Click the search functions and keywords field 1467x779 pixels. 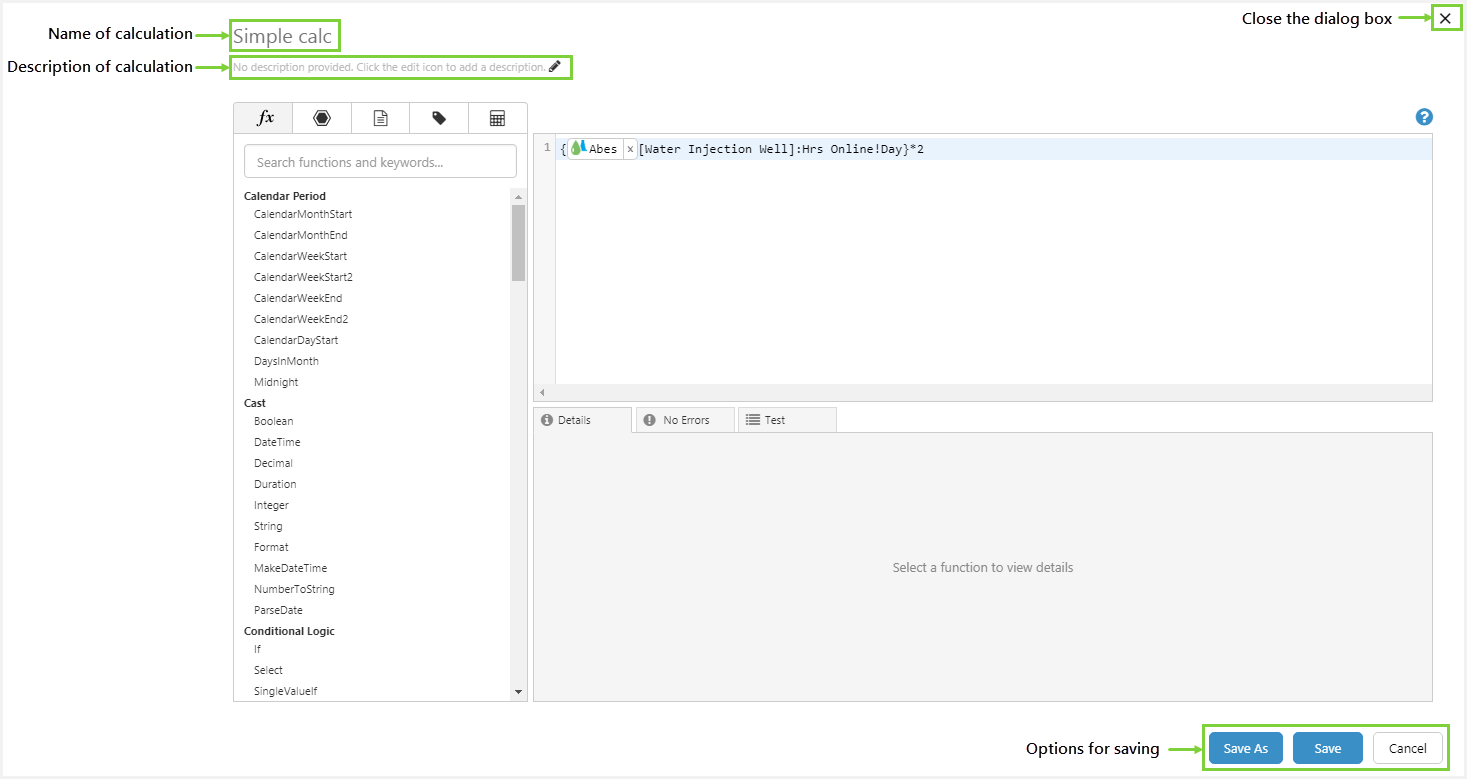[380, 162]
